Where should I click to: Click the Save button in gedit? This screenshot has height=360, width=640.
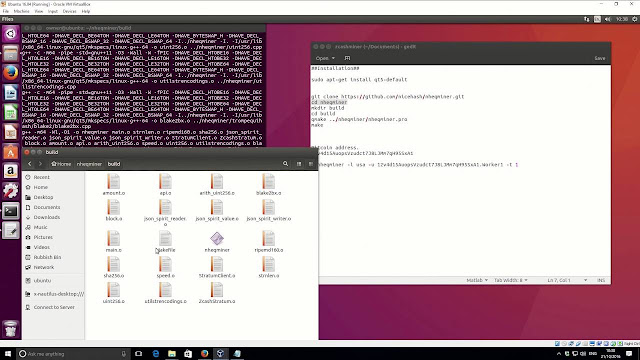(600, 58)
